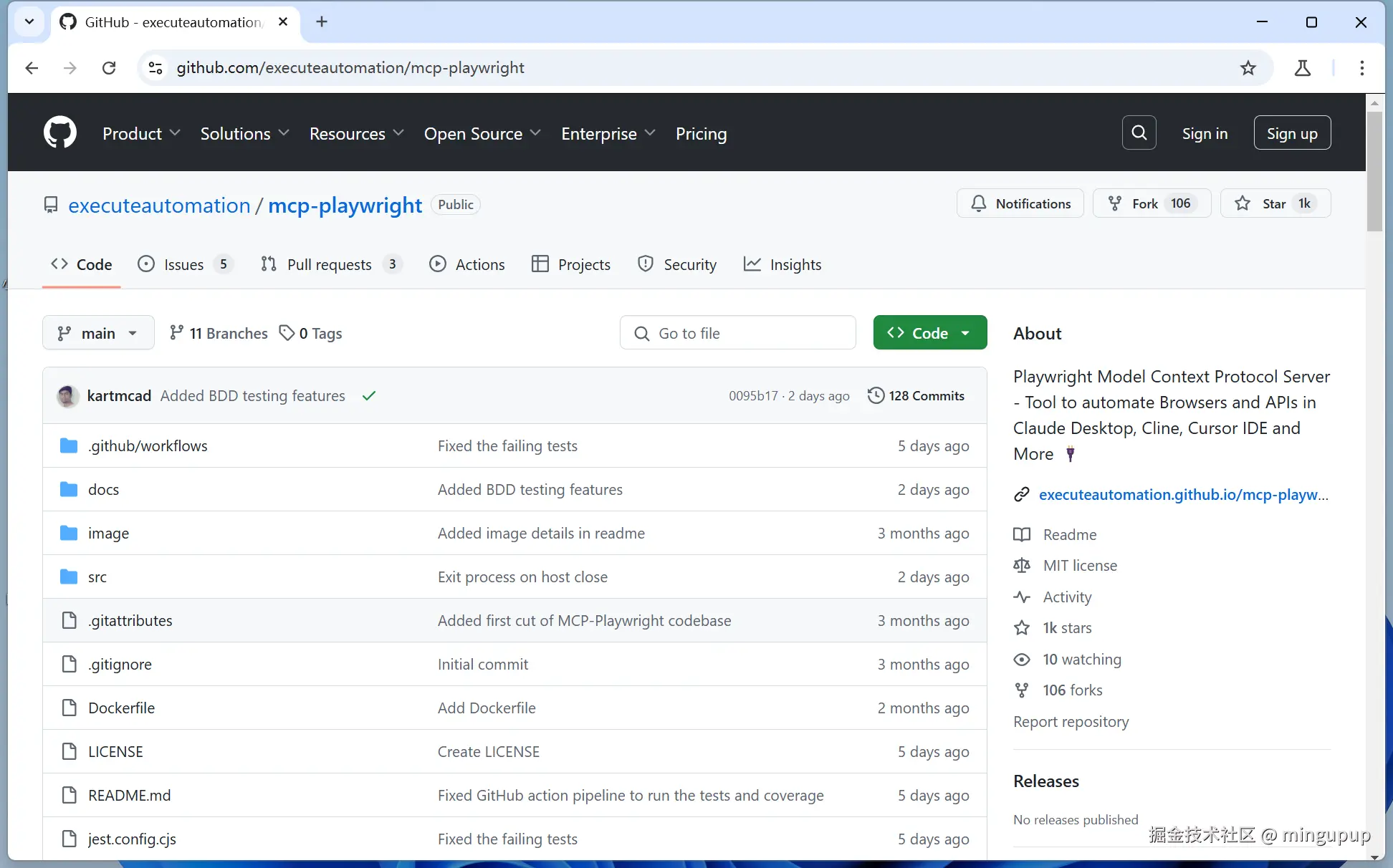Open the tab search chevron

click(29, 21)
